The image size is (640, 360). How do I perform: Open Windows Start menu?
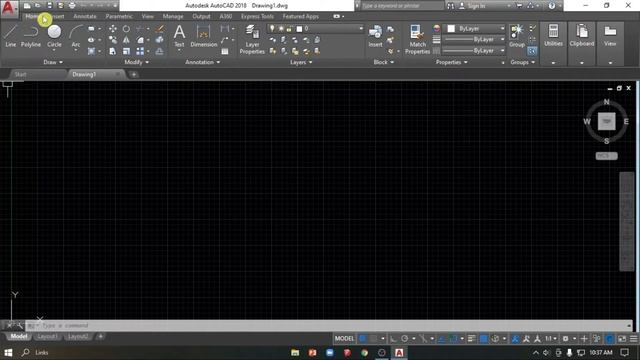pyautogui.click(x=8, y=352)
